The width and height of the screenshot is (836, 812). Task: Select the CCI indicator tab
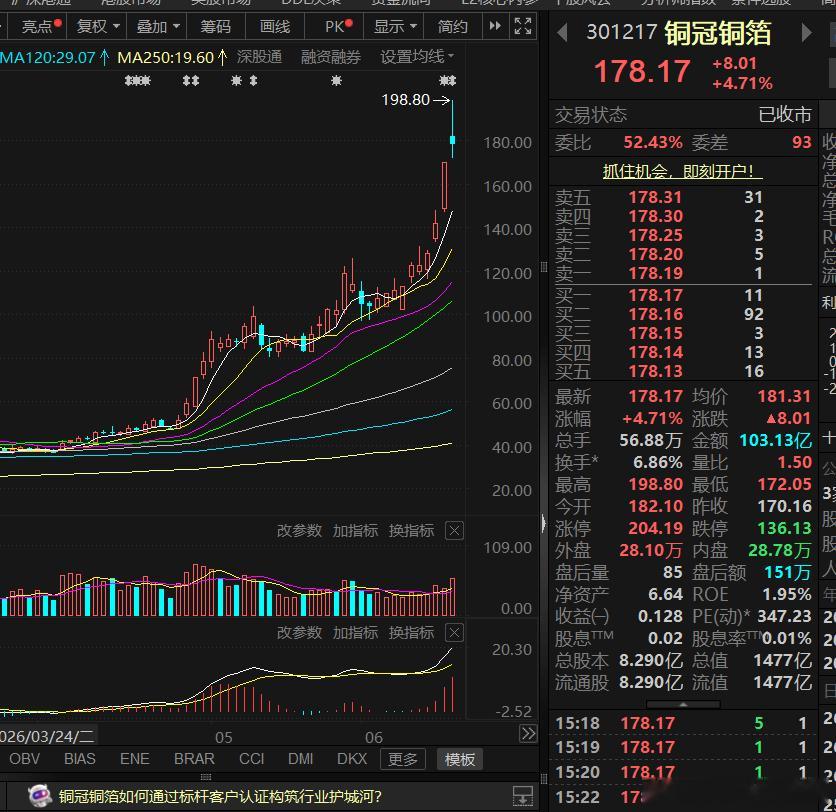click(252, 759)
